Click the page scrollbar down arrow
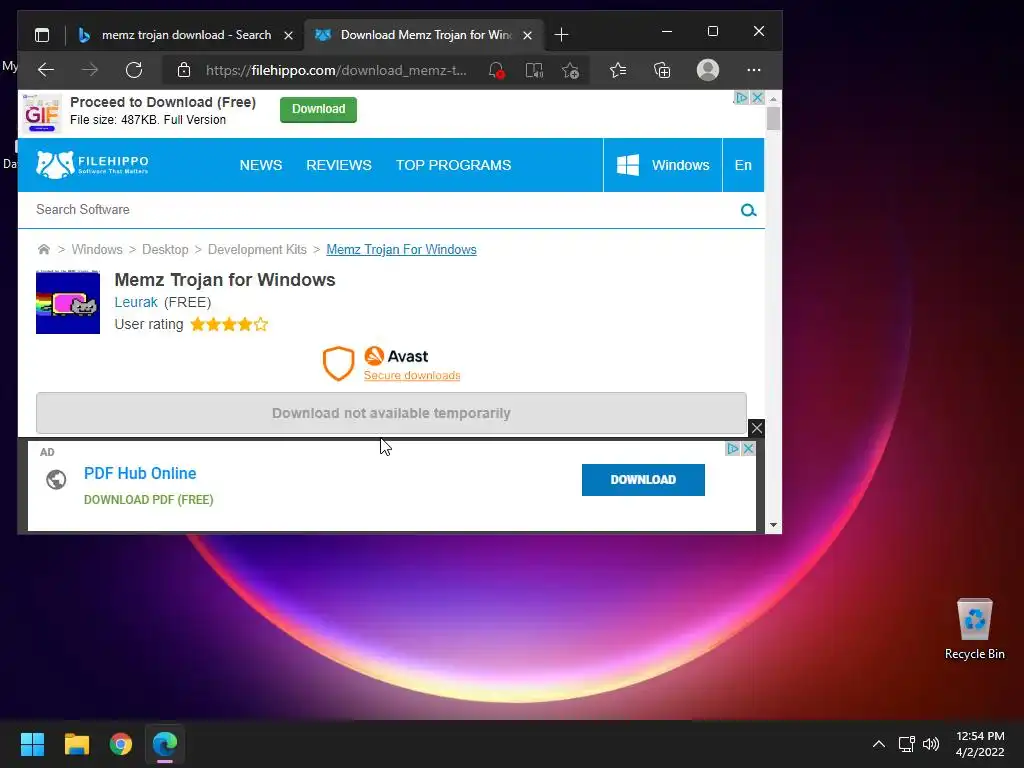 [773, 525]
